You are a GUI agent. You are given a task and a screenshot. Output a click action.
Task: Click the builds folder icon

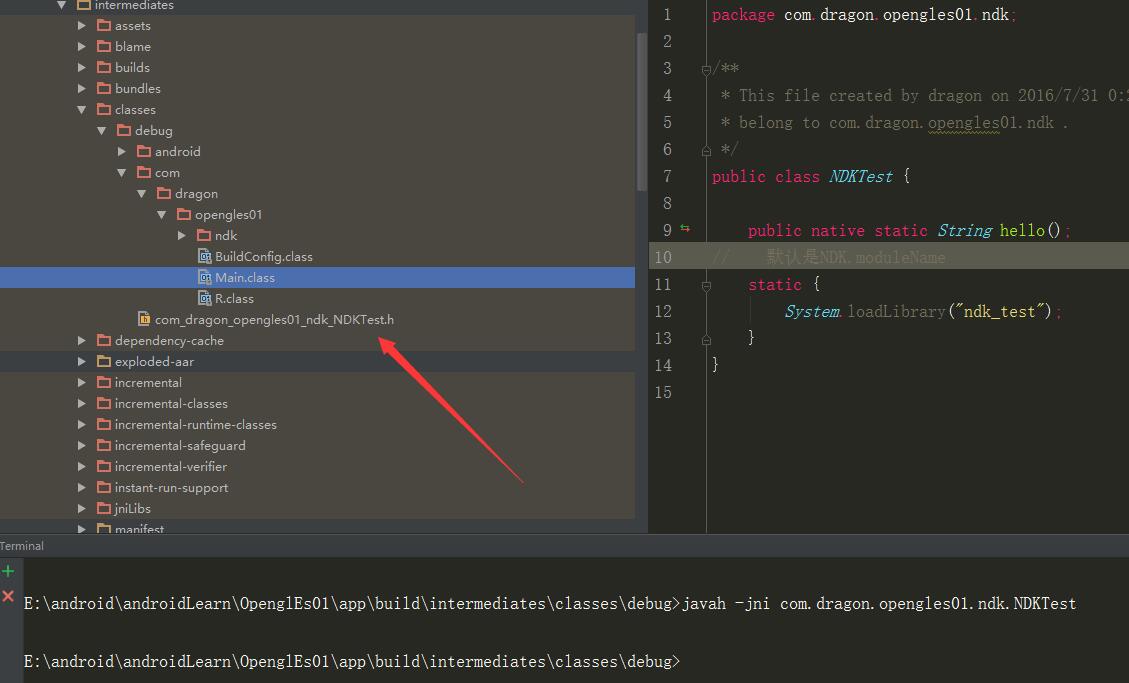104,68
